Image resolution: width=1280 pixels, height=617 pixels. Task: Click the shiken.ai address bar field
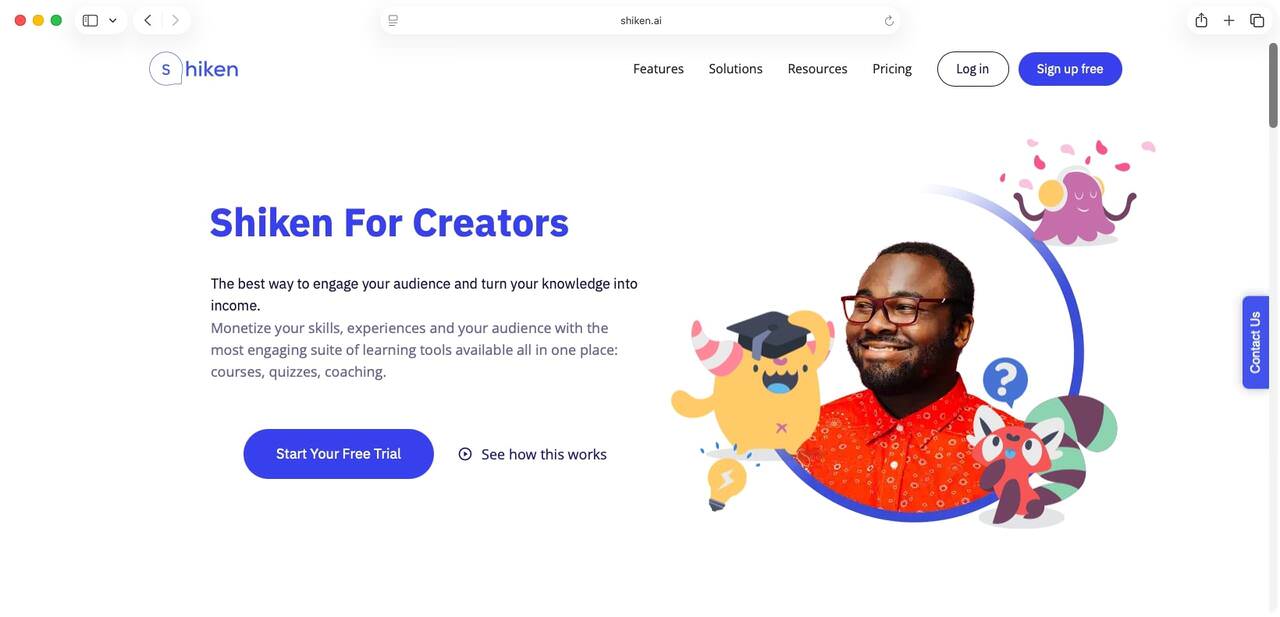640,20
